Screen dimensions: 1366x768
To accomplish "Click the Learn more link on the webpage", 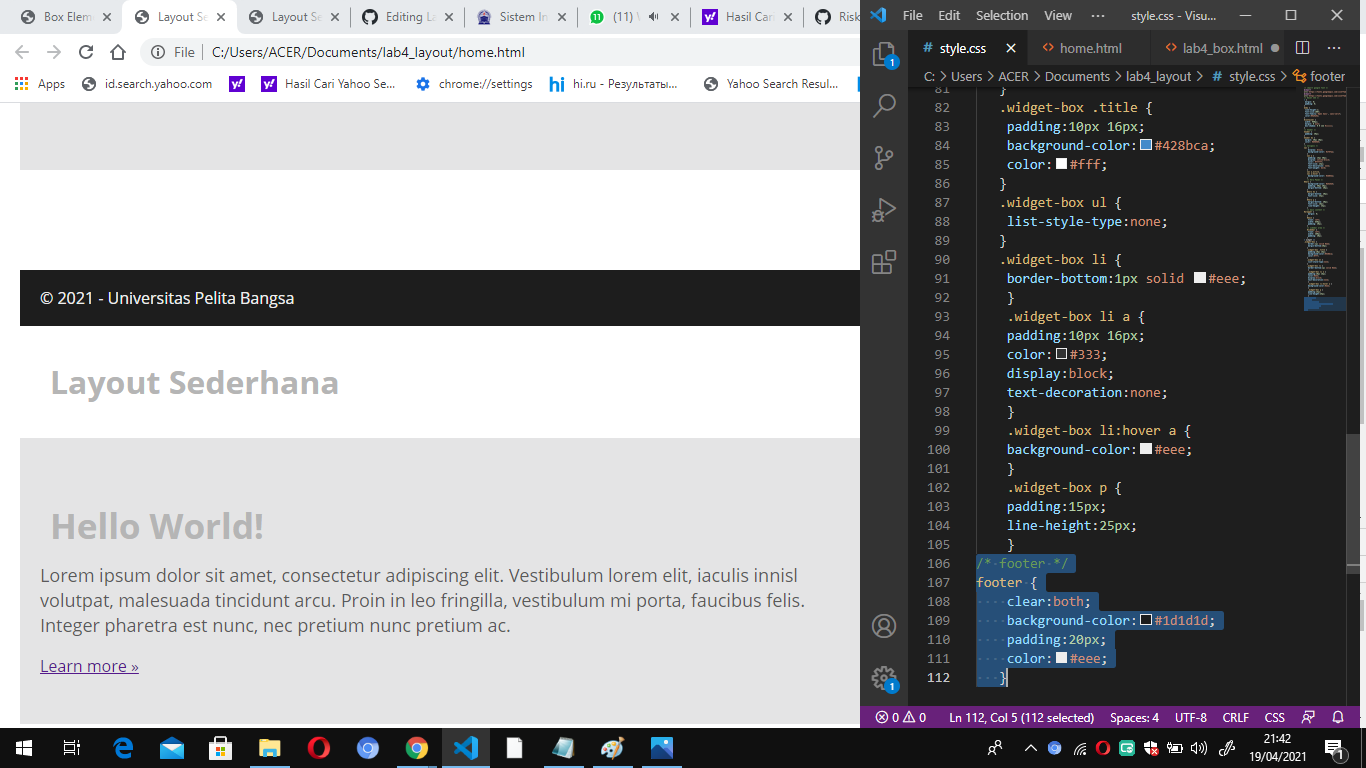I will point(88,666).
